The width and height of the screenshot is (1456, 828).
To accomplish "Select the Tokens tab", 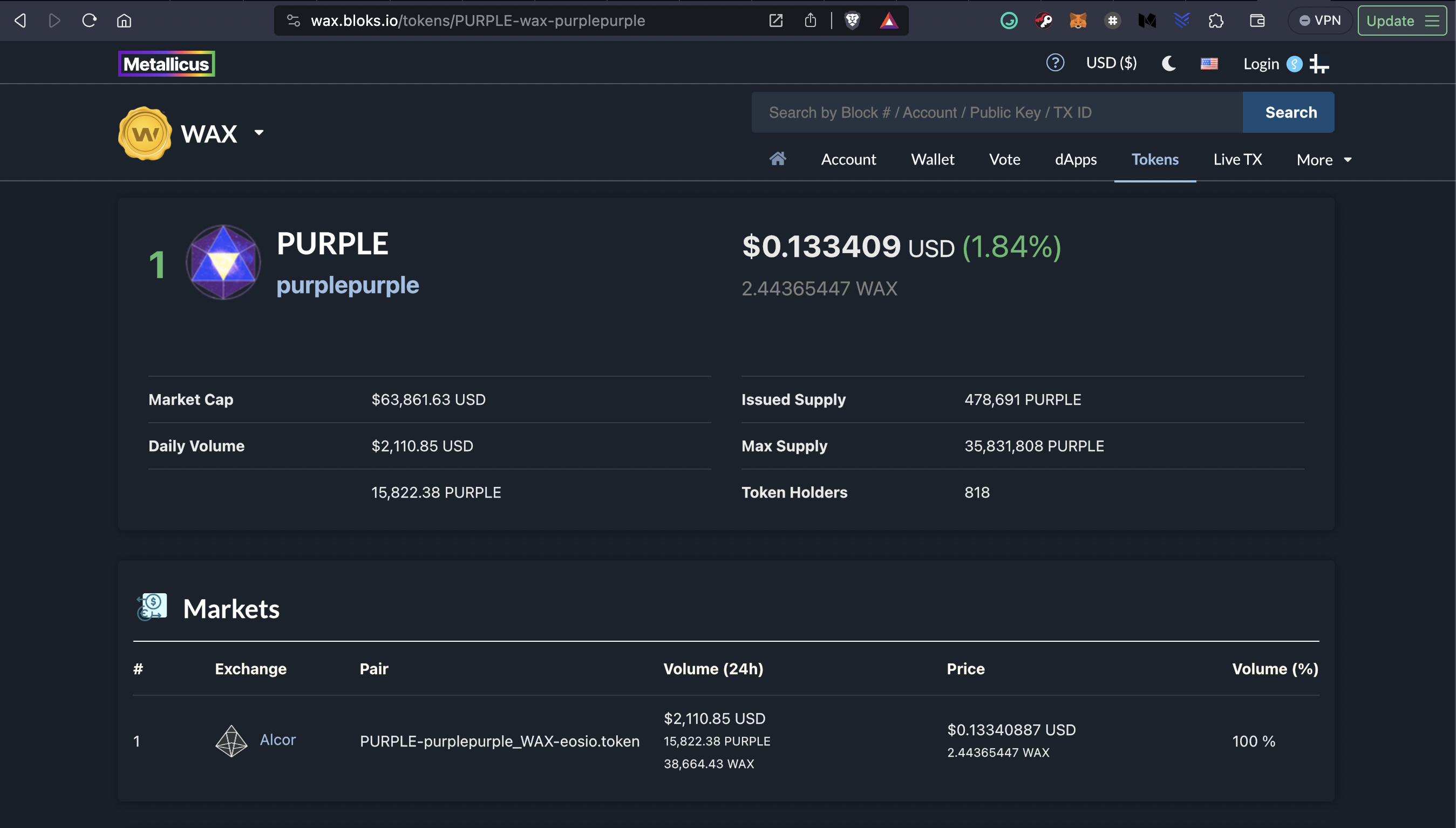I will [x=1155, y=160].
